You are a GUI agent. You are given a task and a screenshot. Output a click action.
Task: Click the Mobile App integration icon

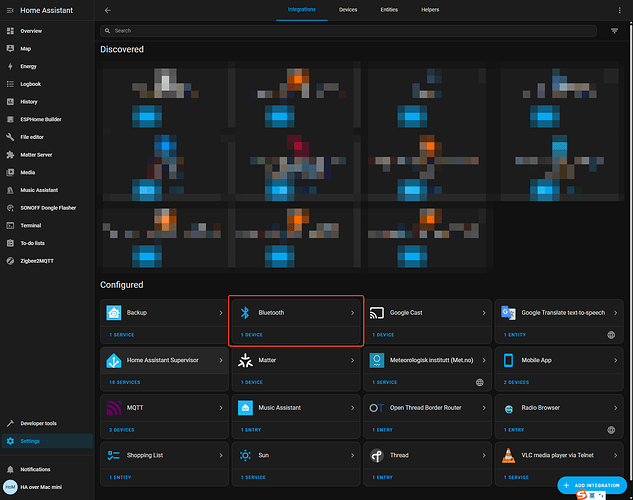(x=508, y=360)
